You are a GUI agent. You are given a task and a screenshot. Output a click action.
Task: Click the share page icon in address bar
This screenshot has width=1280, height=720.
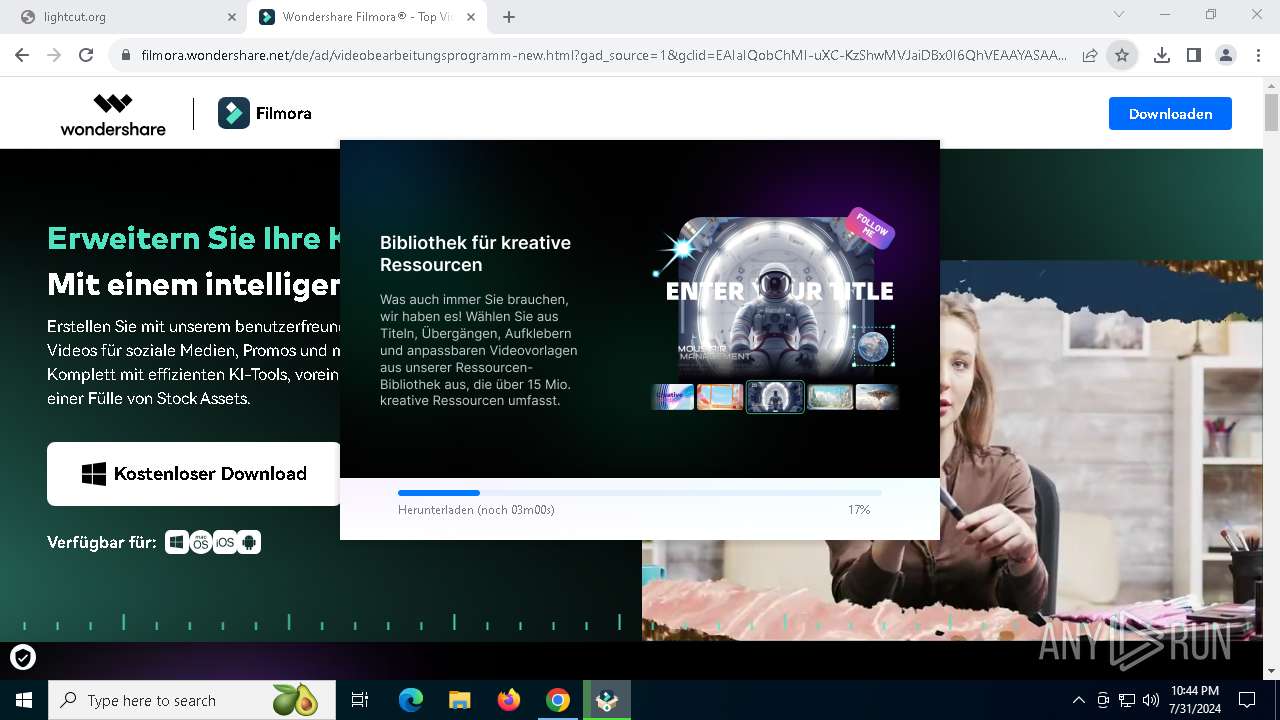[x=1090, y=56]
